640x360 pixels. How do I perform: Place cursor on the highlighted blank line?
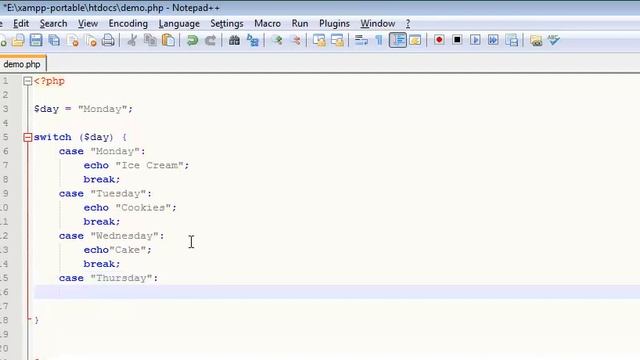(337, 292)
